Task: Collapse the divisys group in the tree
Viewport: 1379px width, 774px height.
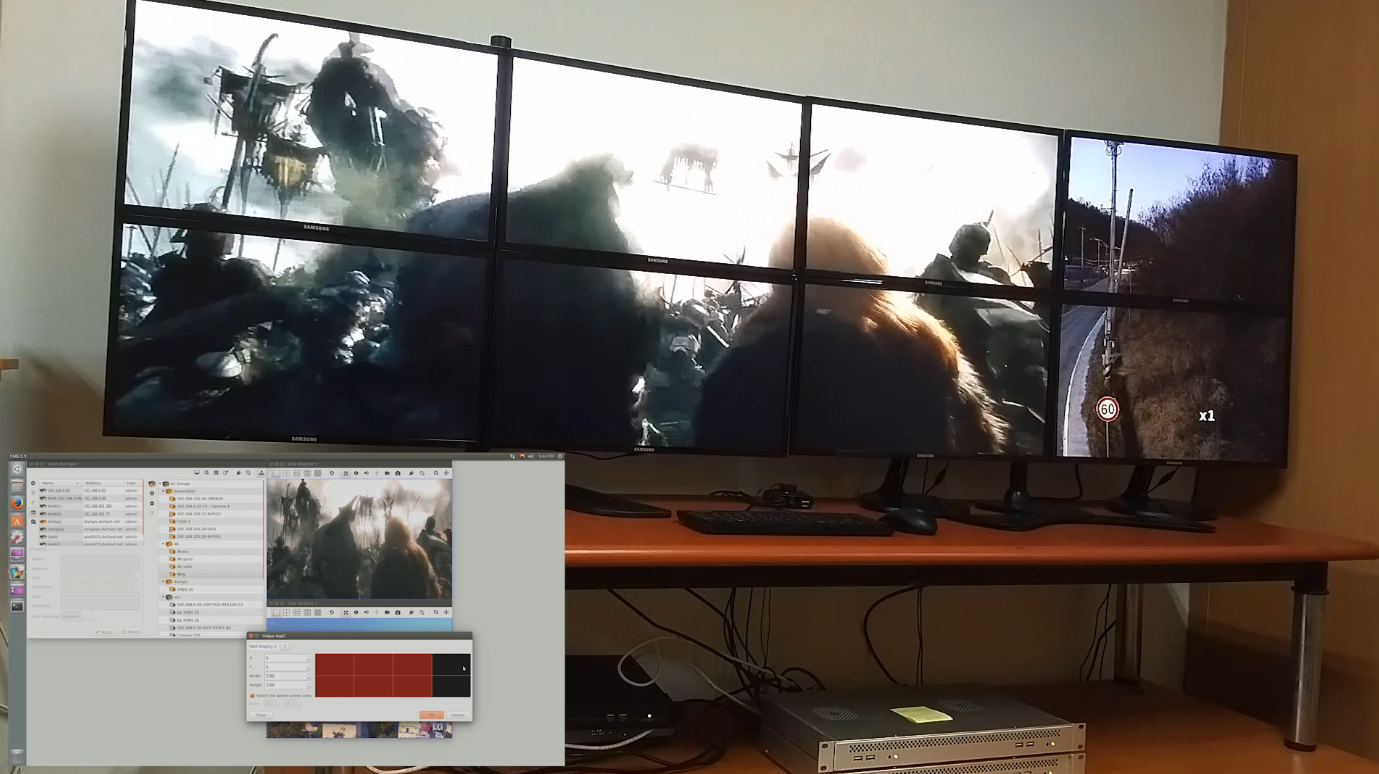Action: click(x=163, y=582)
